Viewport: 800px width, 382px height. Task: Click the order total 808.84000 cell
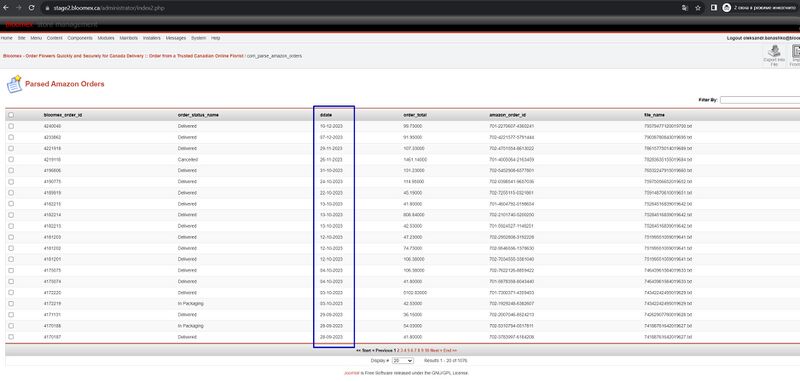pyautogui.click(x=413, y=215)
